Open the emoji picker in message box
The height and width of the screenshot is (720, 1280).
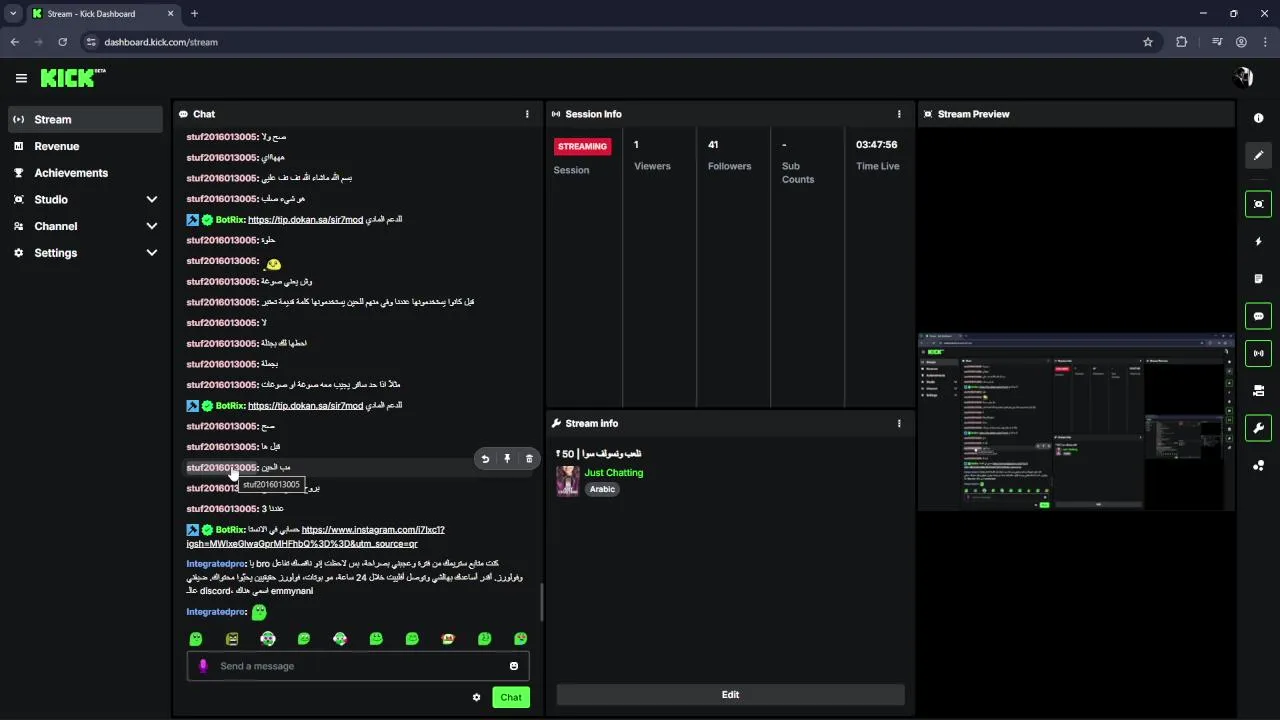pyautogui.click(x=514, y=666)
